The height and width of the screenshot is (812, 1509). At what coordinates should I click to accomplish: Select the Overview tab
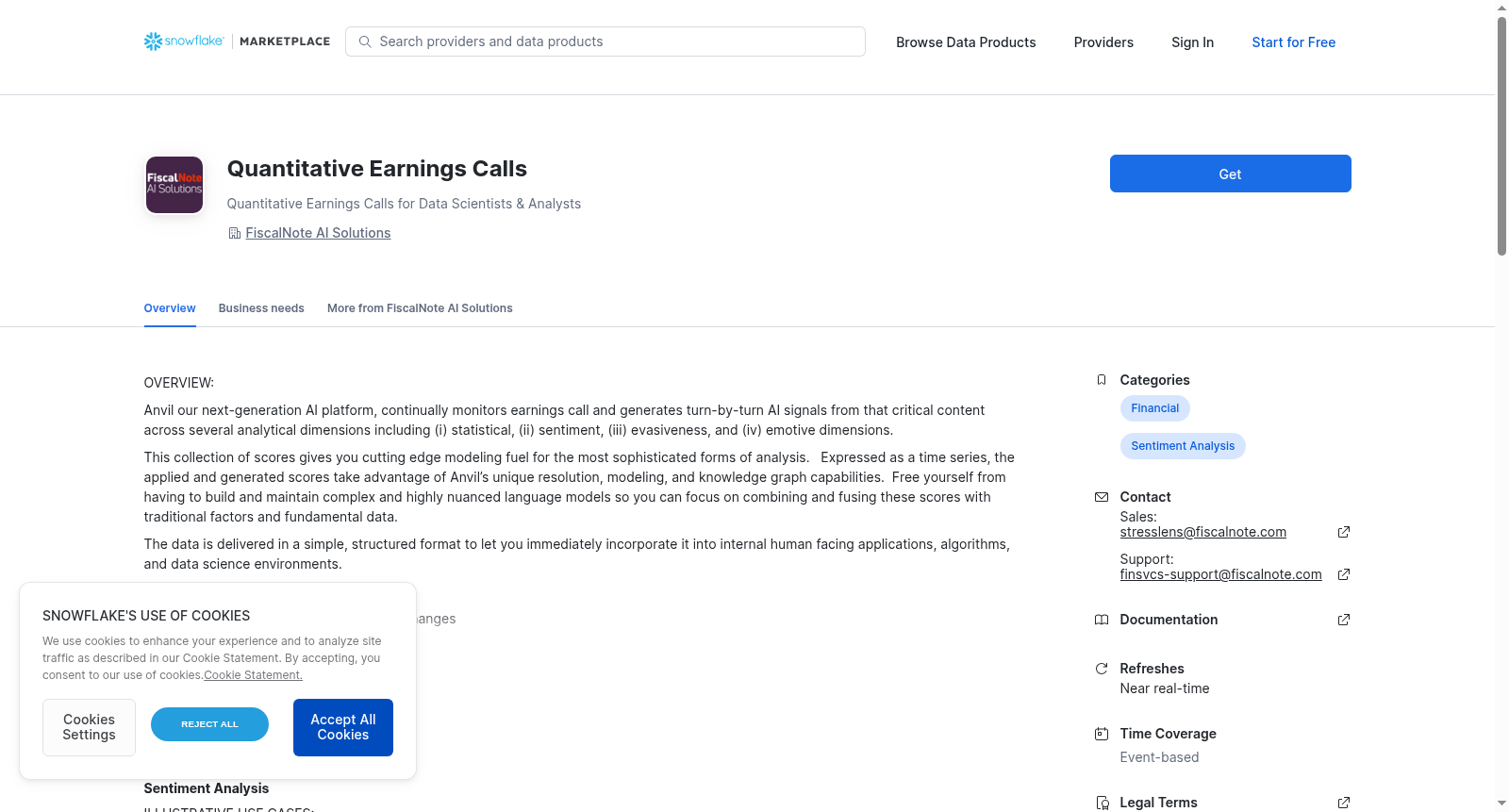pyautogui.click(x=170, y=308)
